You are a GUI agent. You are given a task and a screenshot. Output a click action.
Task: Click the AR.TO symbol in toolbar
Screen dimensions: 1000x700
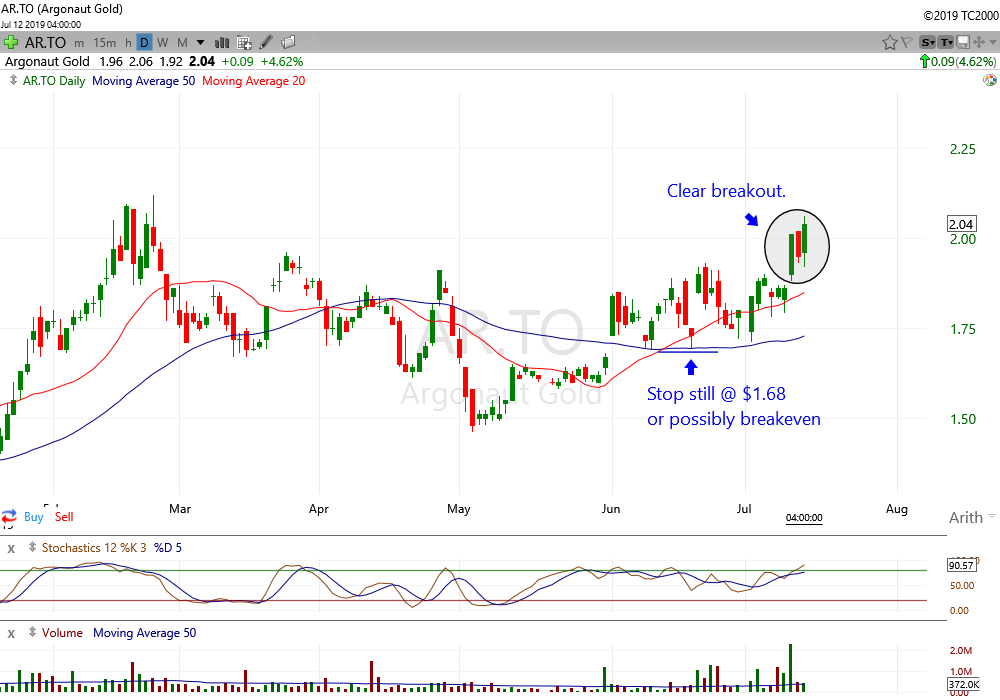coord(45,43)
